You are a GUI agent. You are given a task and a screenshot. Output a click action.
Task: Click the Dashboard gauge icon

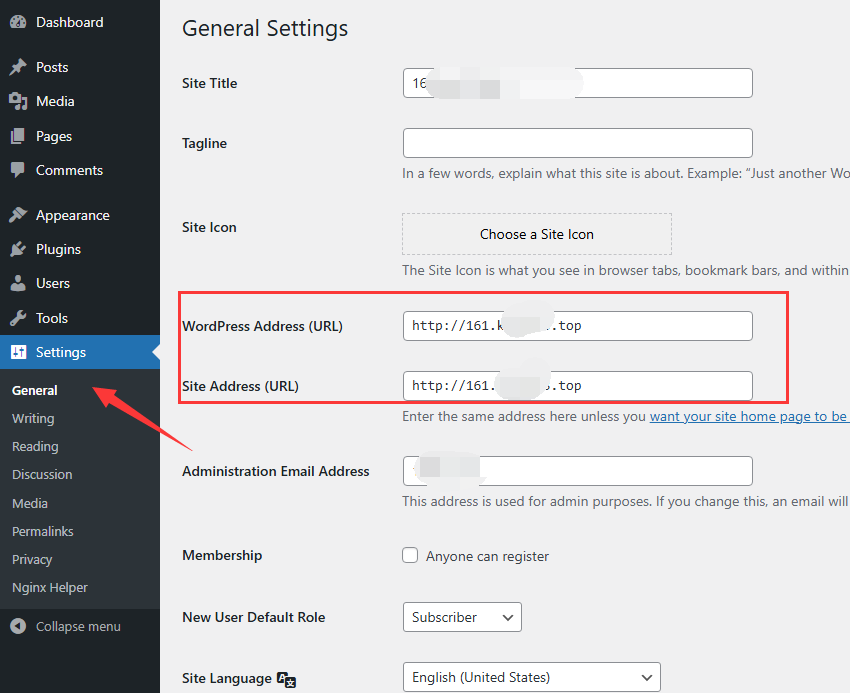(x=18, y=22)
